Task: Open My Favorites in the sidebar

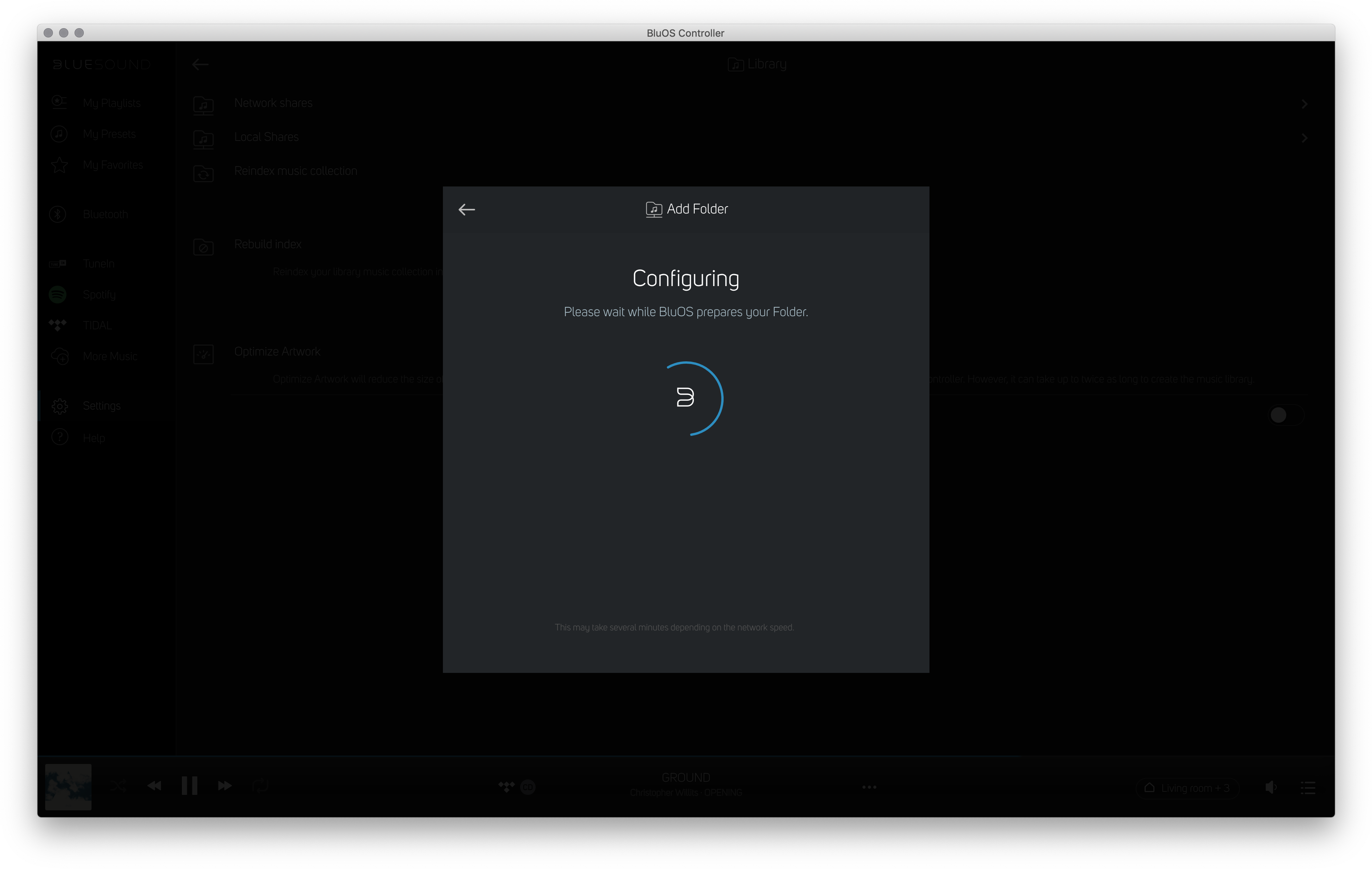Action: pyautogui.click(x=113, y=165)
